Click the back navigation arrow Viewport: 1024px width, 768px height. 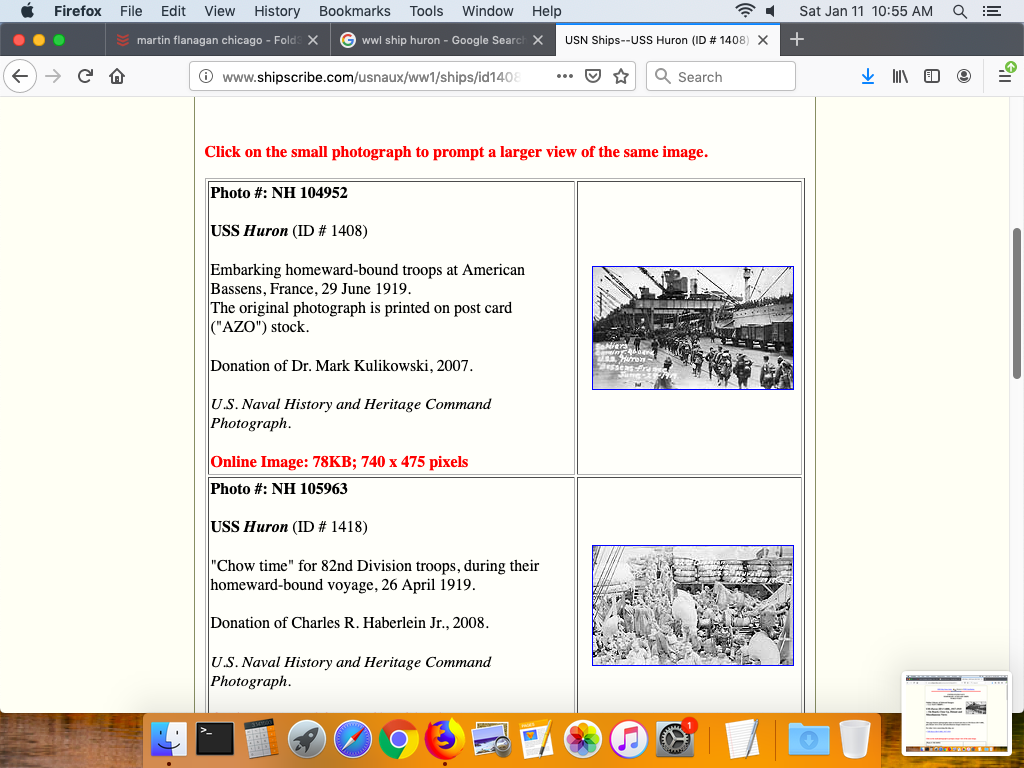(21, 76)
